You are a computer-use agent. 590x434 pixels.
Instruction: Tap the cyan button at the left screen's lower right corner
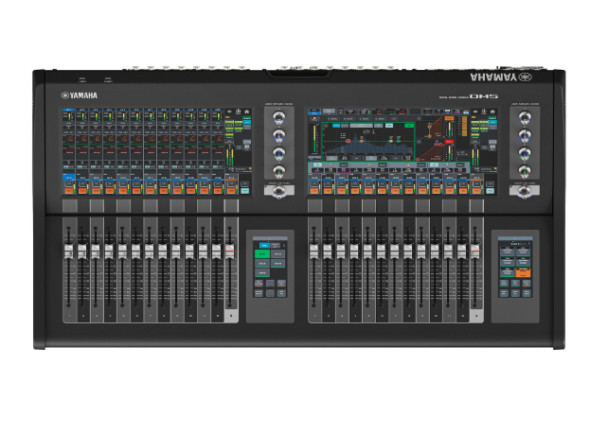click(245, 191)
